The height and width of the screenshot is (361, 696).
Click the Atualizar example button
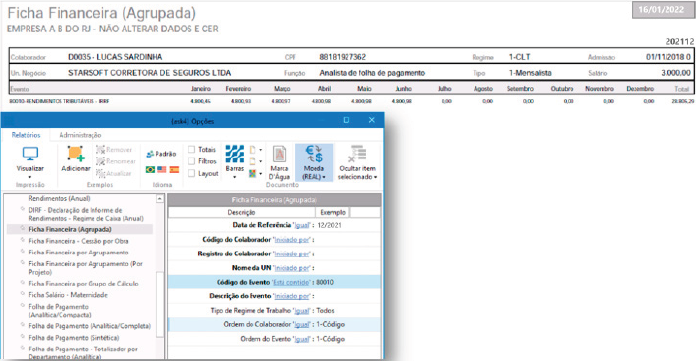click(114, 173)
